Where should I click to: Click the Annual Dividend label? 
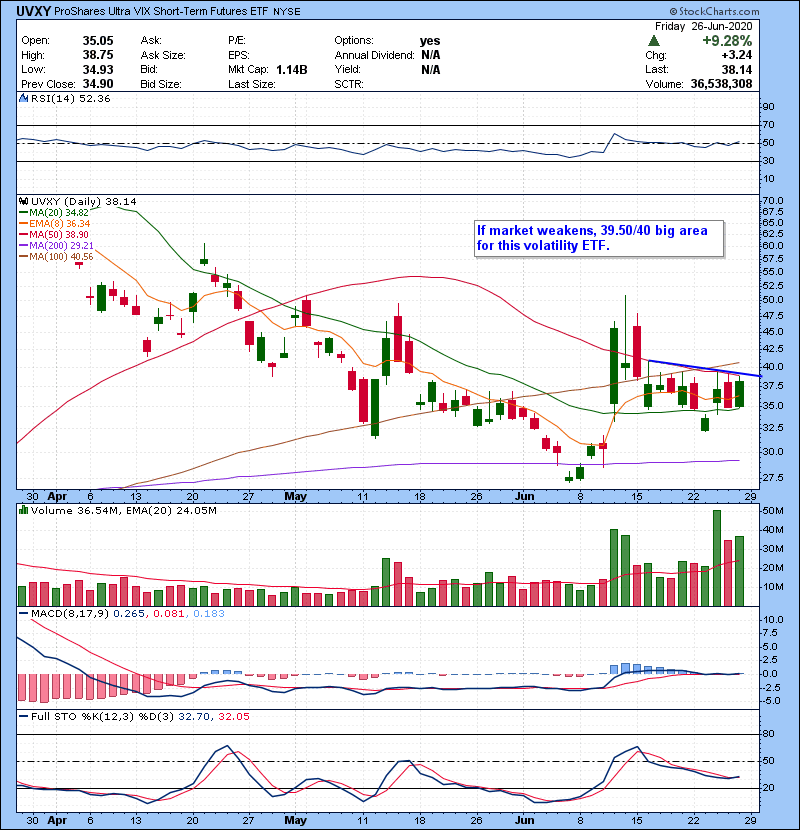pos(374,55)
